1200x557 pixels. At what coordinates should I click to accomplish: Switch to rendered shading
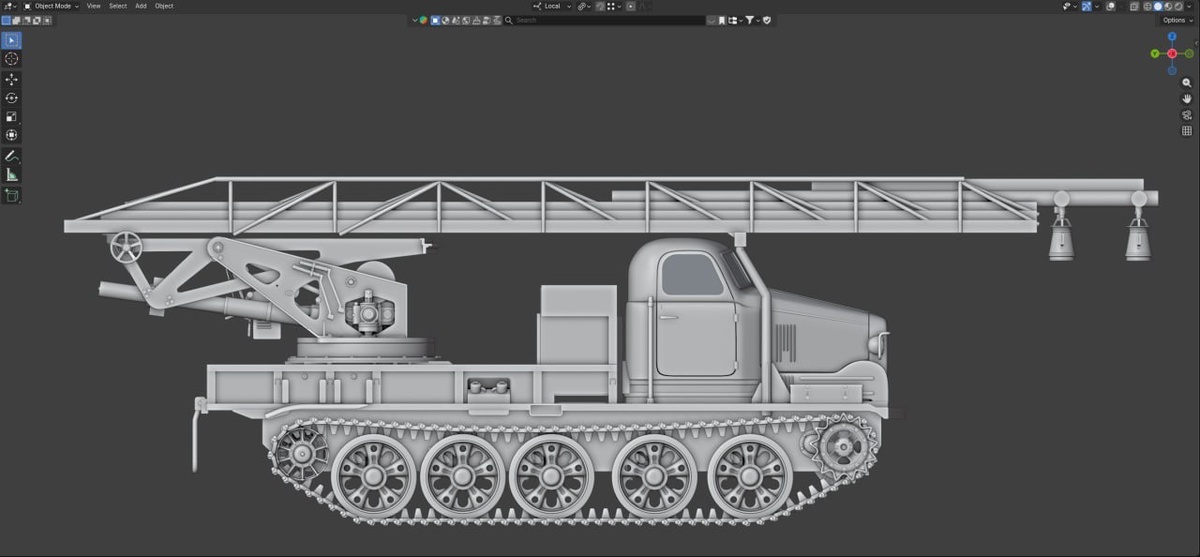[x=1178, y=6]
